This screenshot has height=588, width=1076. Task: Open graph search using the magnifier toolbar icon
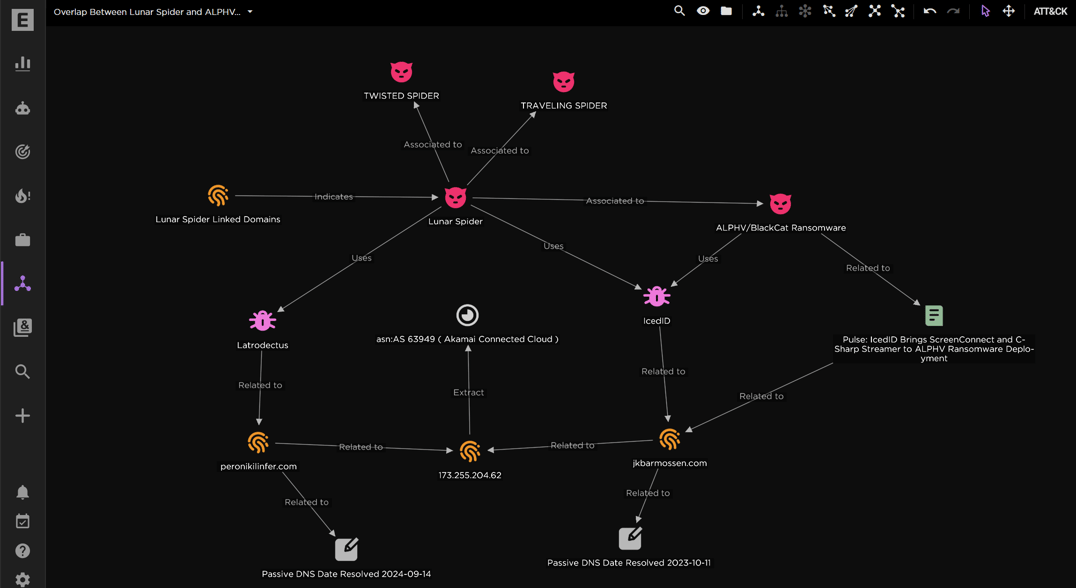tap(679, 11)
